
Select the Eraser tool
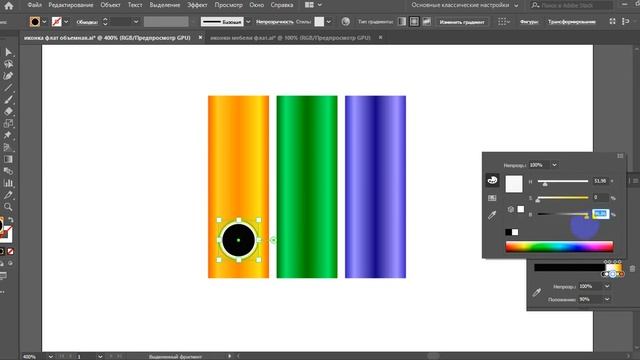[x=8, y=111]
